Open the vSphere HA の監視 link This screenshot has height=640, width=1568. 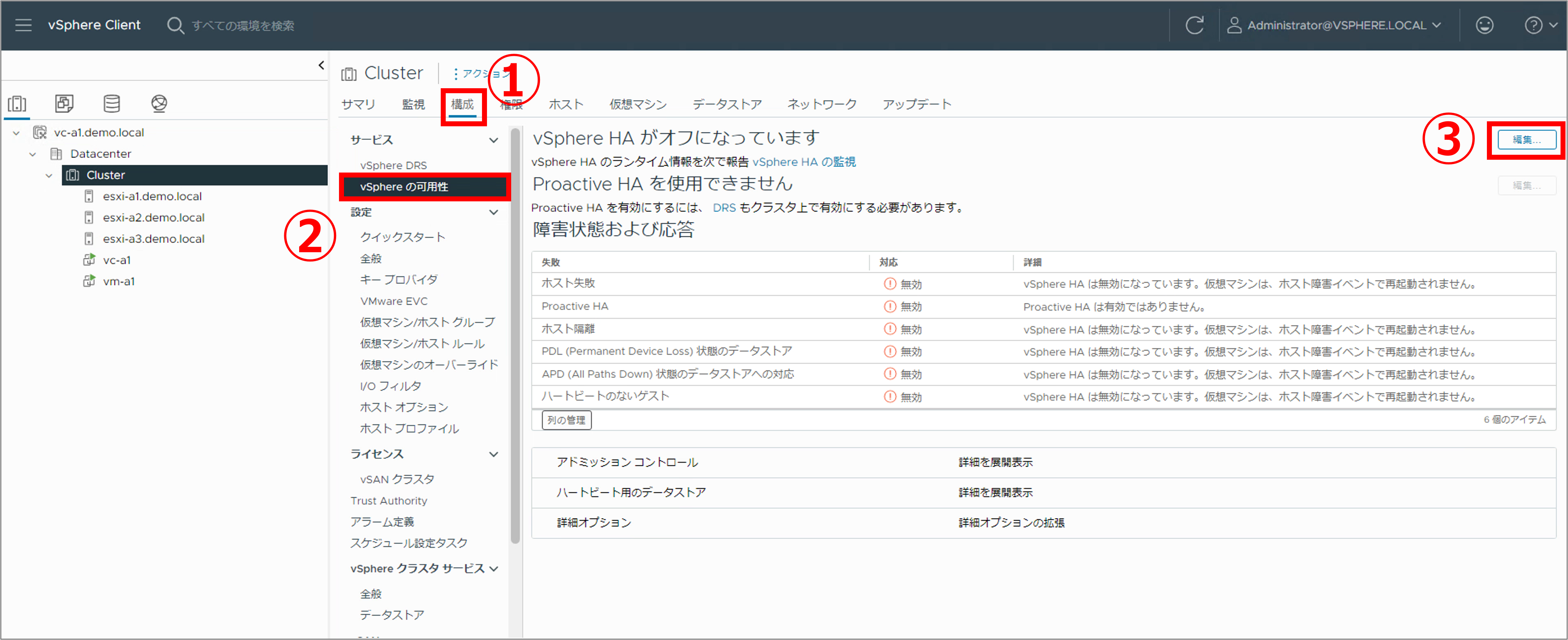tap(804, 162)
